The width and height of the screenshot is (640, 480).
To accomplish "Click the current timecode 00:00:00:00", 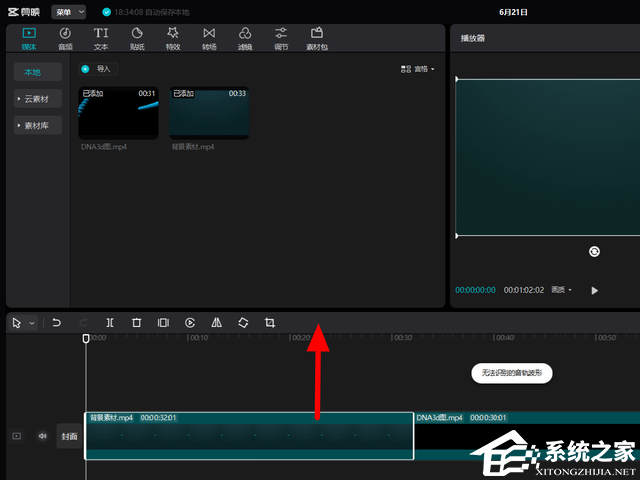I will point(476,290).
